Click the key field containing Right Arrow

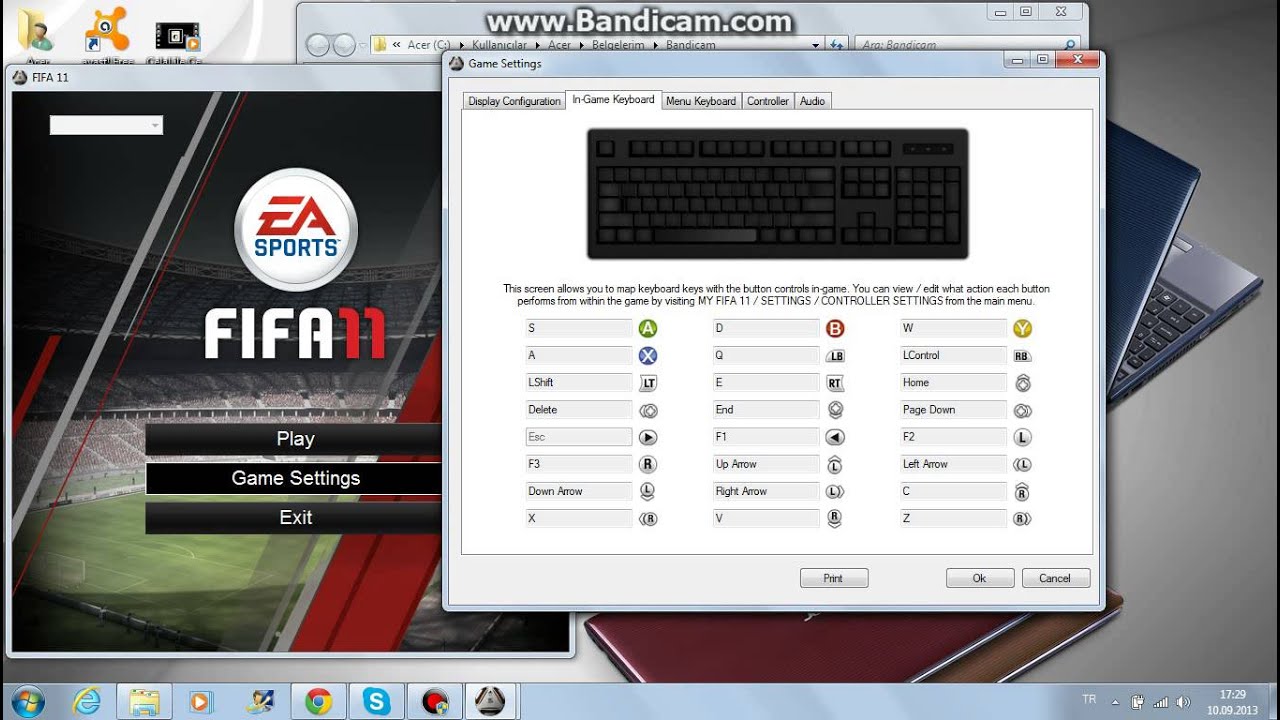767,491
